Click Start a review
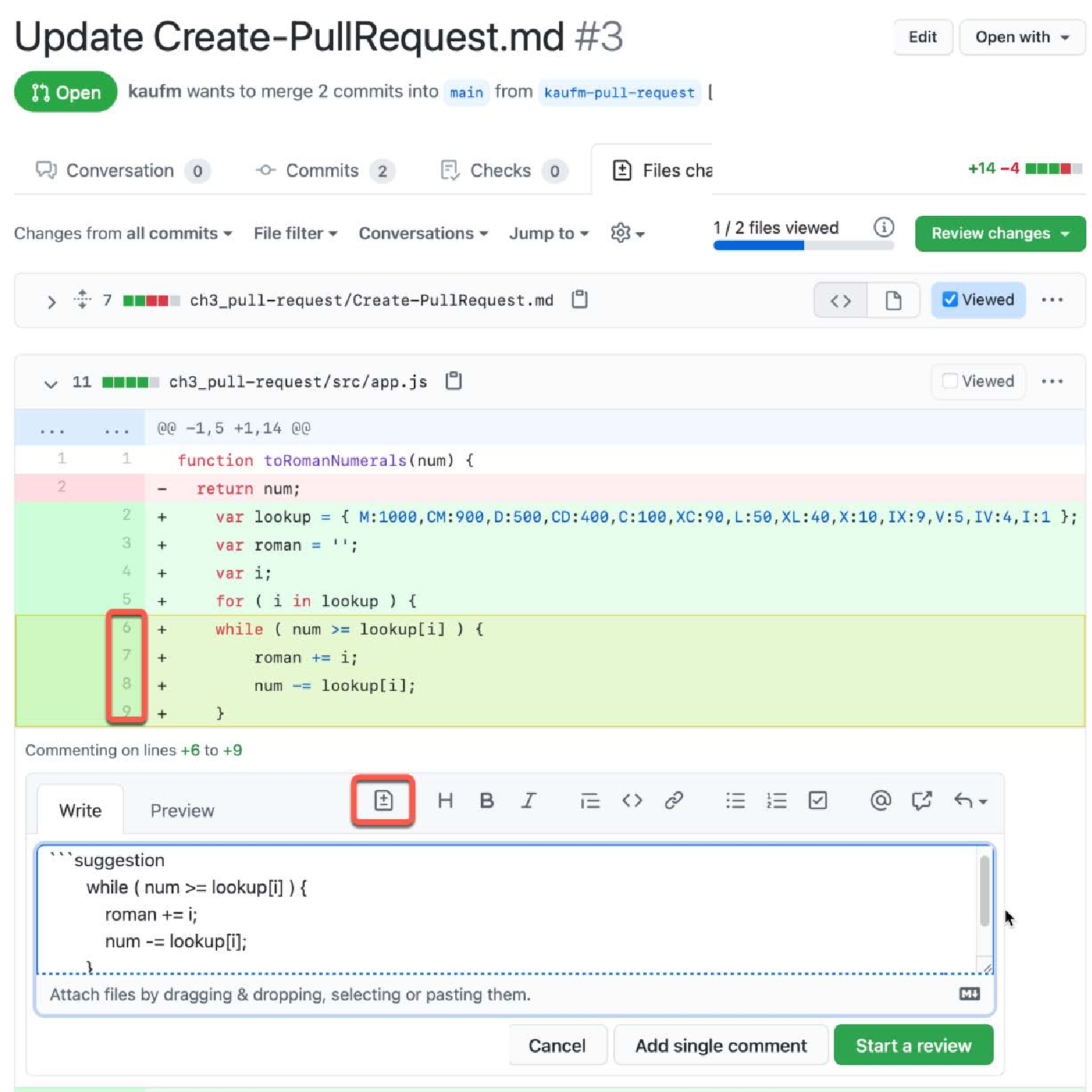 [913, 1045]
